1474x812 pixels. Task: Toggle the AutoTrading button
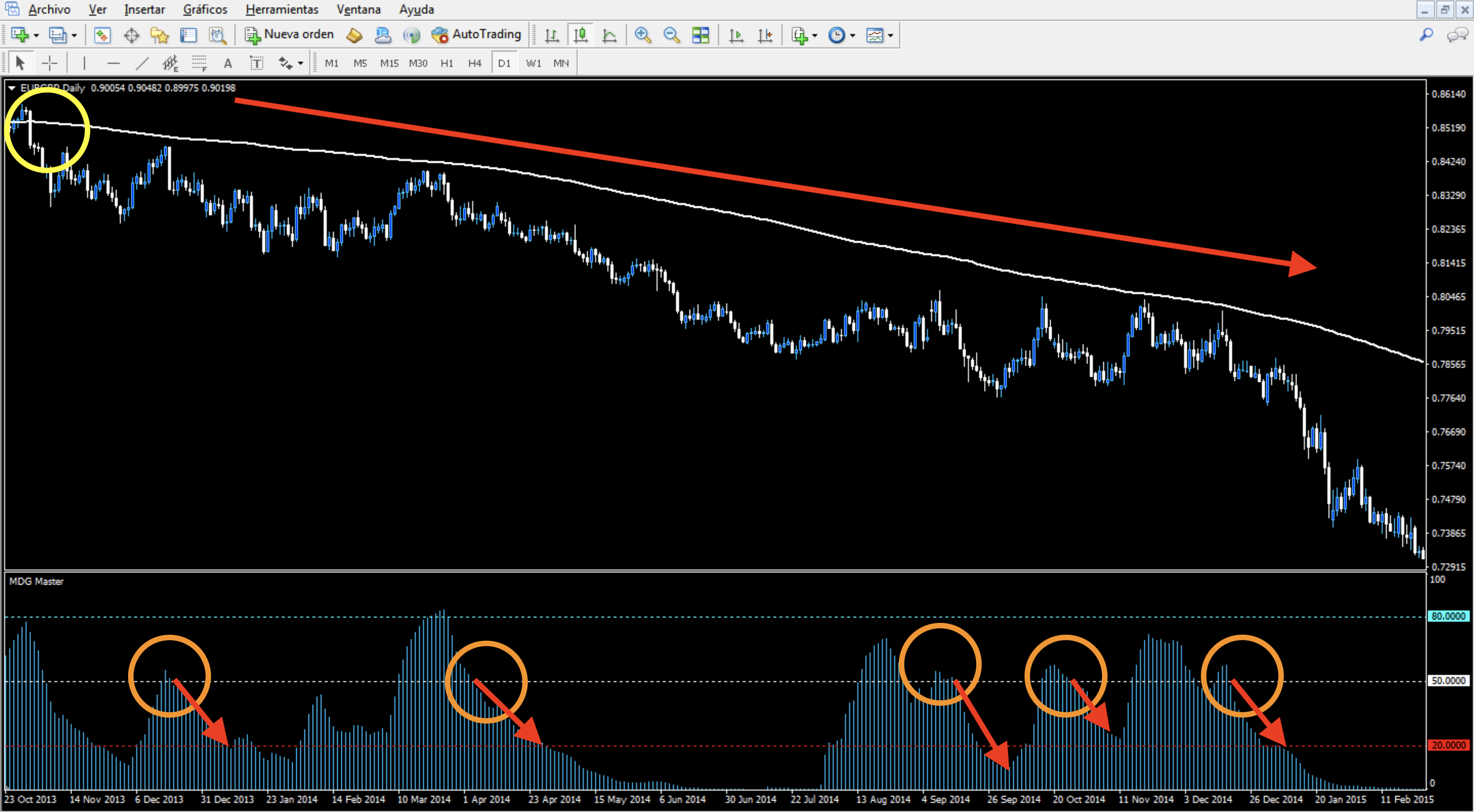(x=476, y=35)
